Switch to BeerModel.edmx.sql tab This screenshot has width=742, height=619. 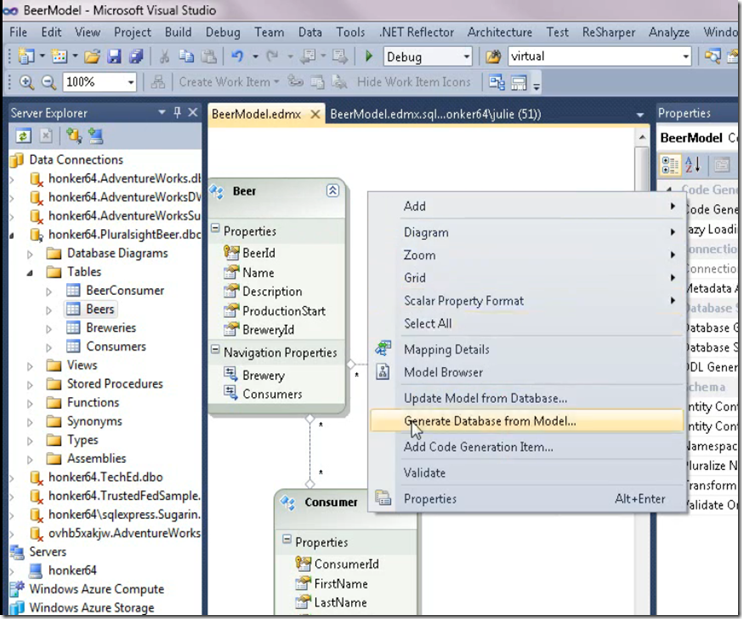[435, 114]
